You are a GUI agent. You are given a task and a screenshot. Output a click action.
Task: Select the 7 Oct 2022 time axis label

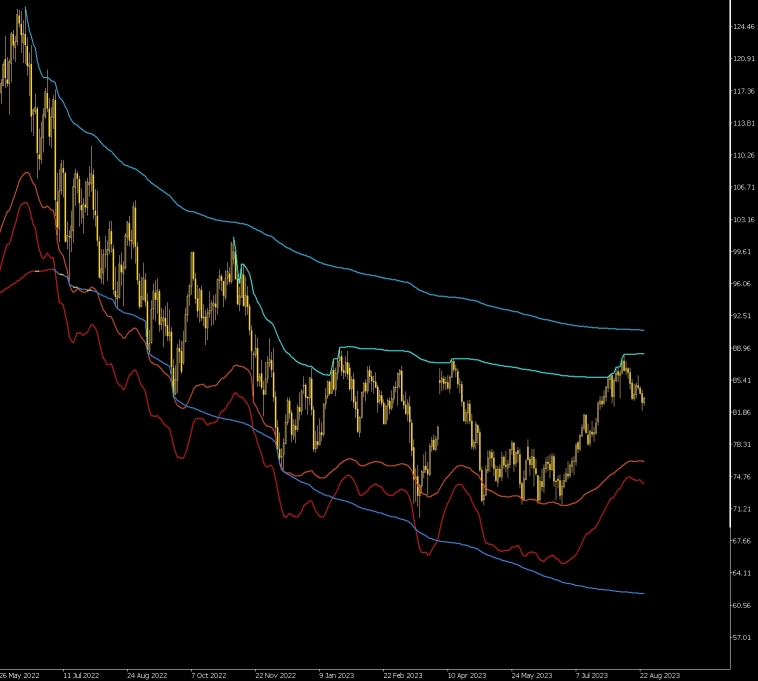pyautogui.click(x=208, y=675)
